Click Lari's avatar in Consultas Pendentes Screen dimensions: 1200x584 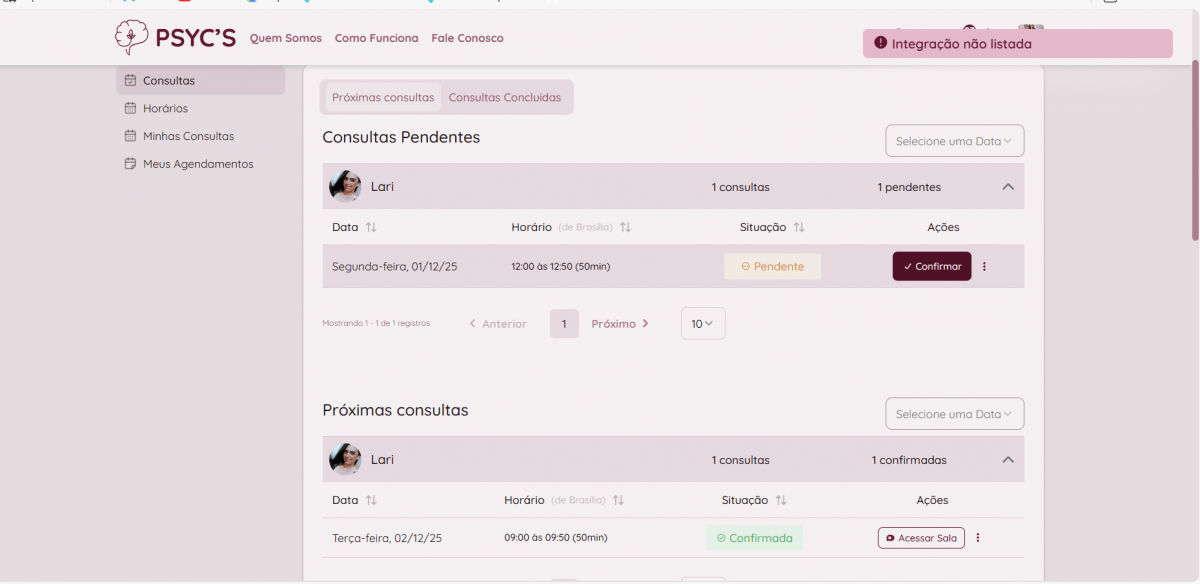[x=345, y=186]
